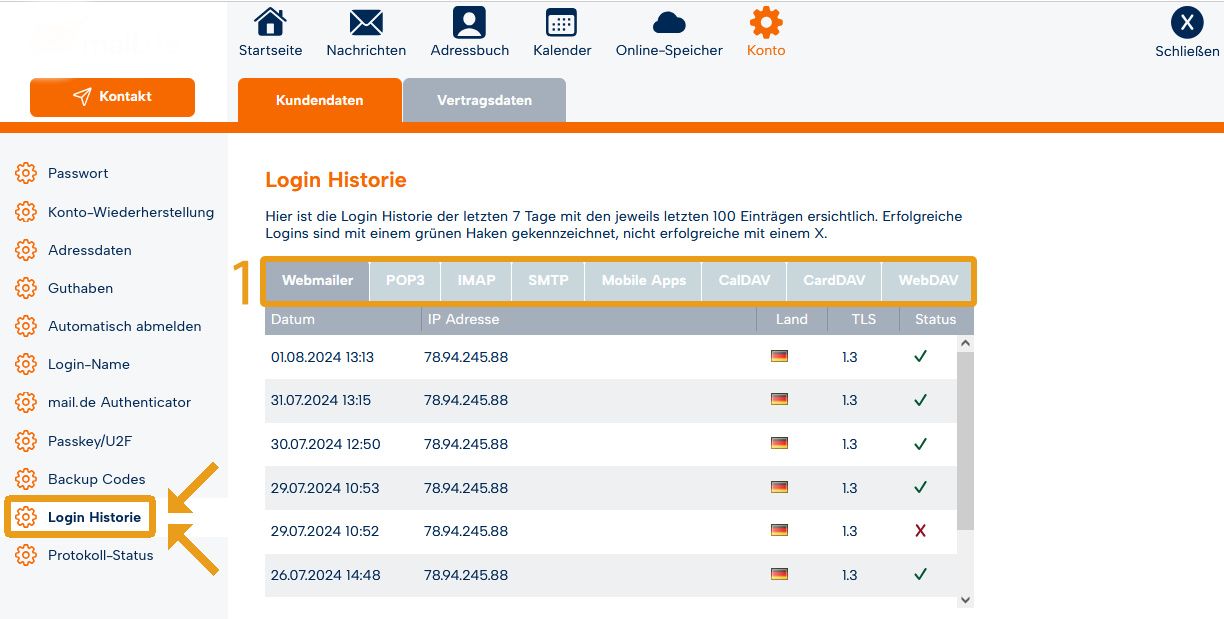Click the scrollbar down arrow in login table
Screen dimensions: 1224x619
965,599
